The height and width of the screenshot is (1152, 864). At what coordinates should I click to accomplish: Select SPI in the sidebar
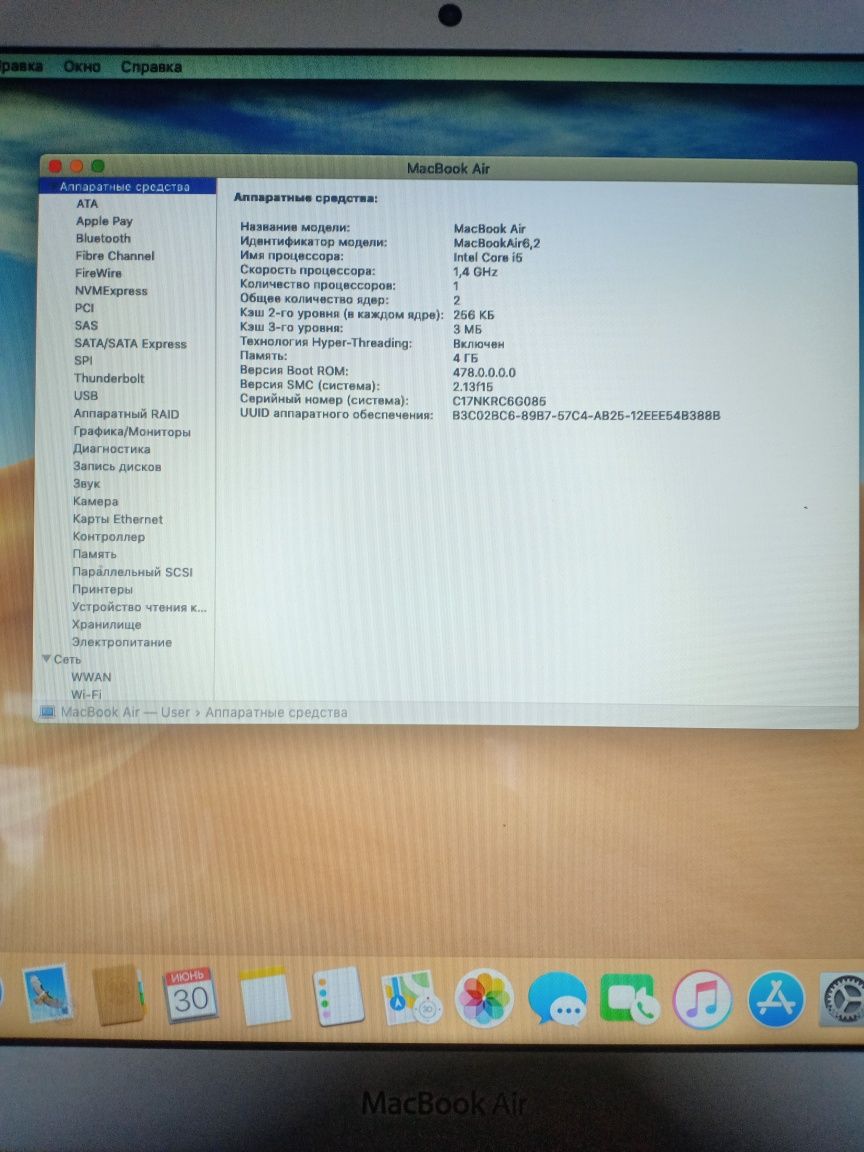tap(83, 360)
